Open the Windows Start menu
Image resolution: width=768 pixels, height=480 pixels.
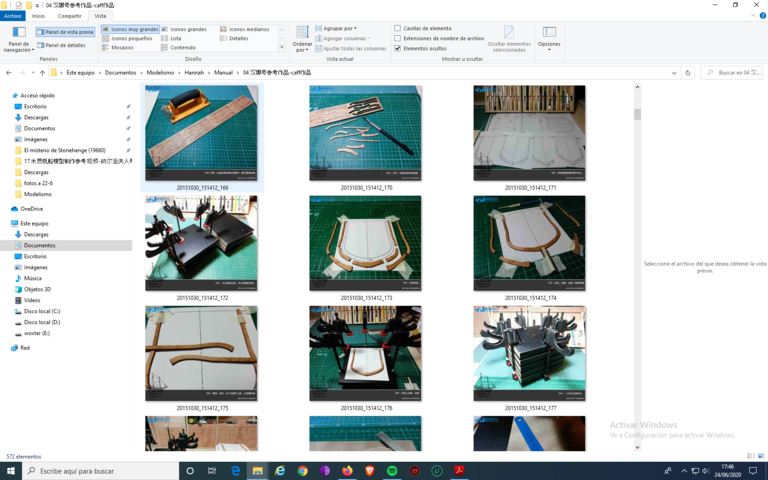[11, 471]
